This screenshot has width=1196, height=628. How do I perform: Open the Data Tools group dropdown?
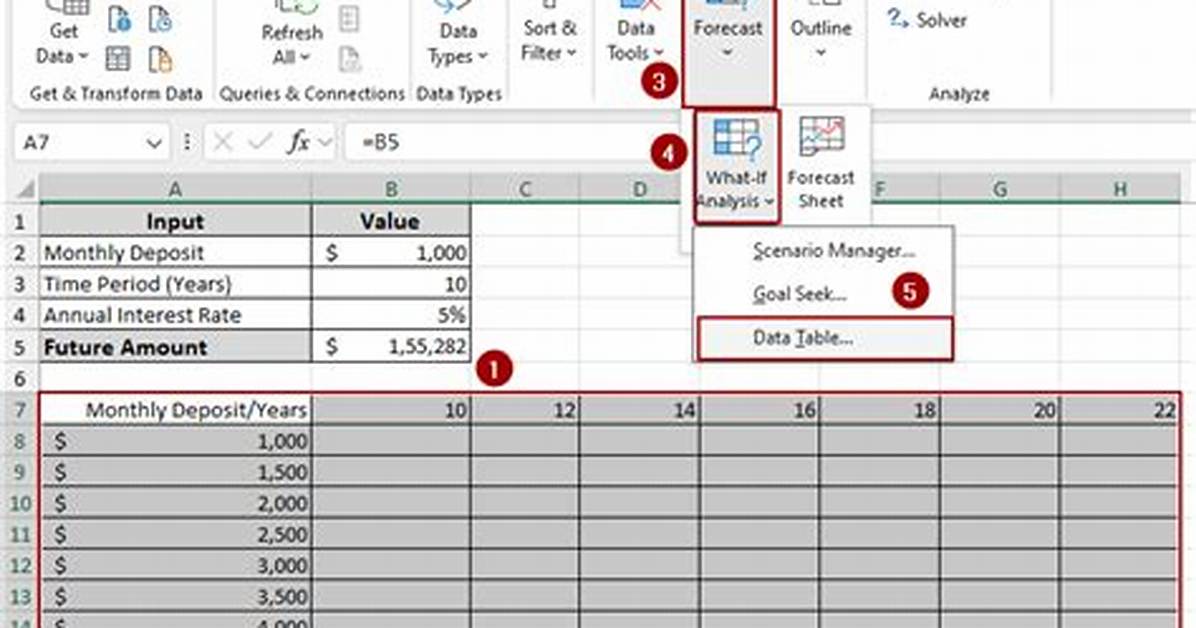click(x=635, y=34)
